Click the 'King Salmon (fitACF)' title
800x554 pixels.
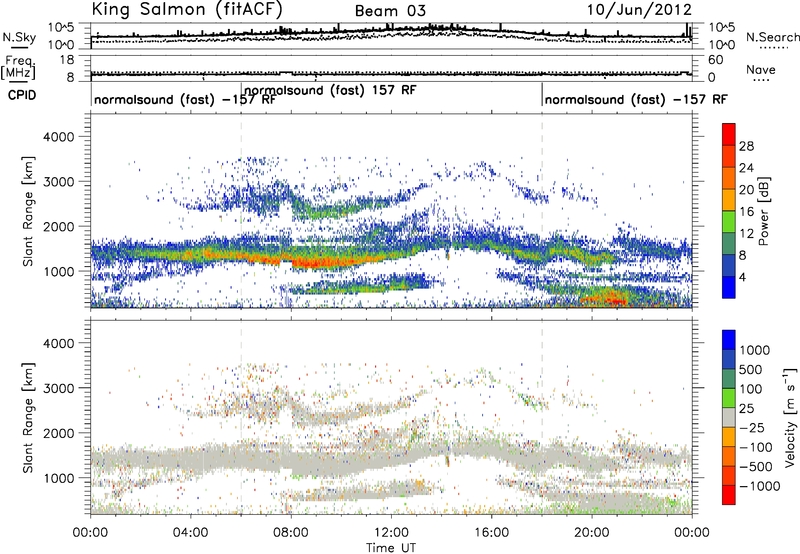(x=187, y=10)
